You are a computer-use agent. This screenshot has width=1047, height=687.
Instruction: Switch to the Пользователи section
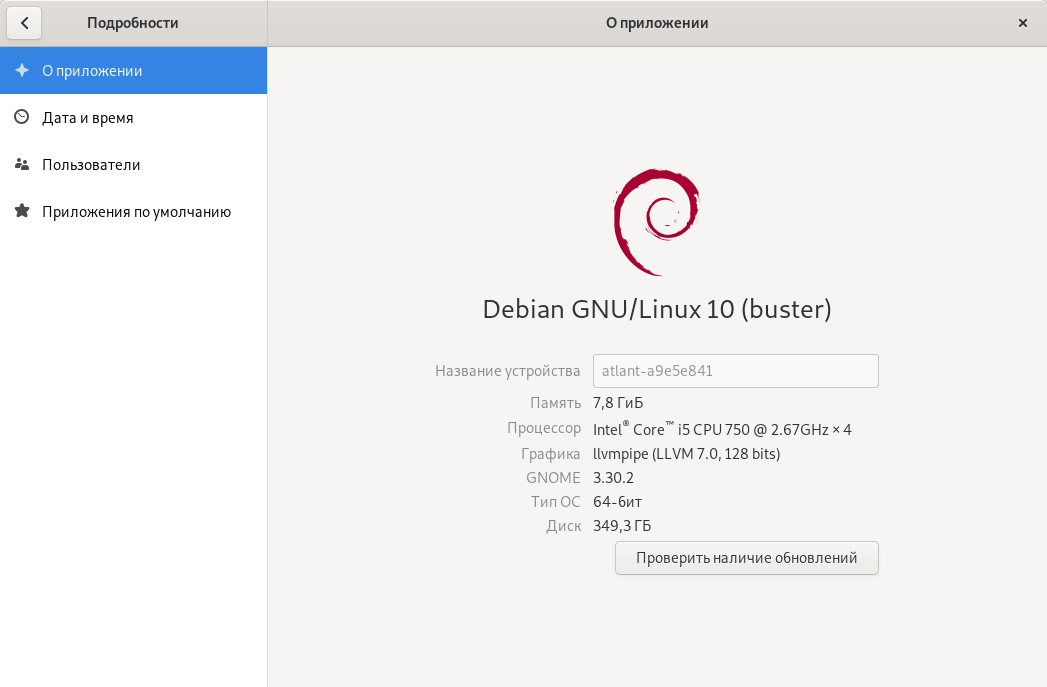point(91,165)
